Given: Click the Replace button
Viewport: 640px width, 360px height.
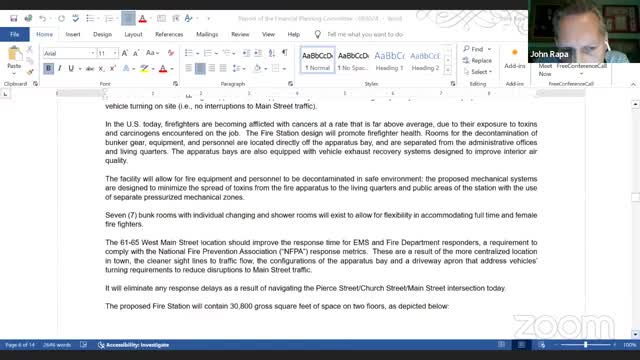Looking at the screenshot, I should [478, 60].
